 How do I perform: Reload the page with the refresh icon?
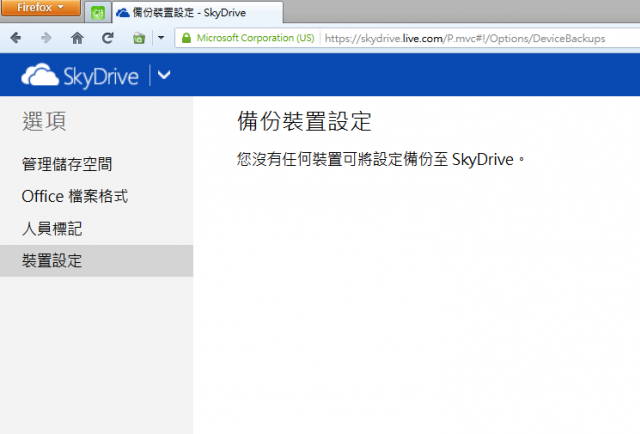[x=107, y=38]
